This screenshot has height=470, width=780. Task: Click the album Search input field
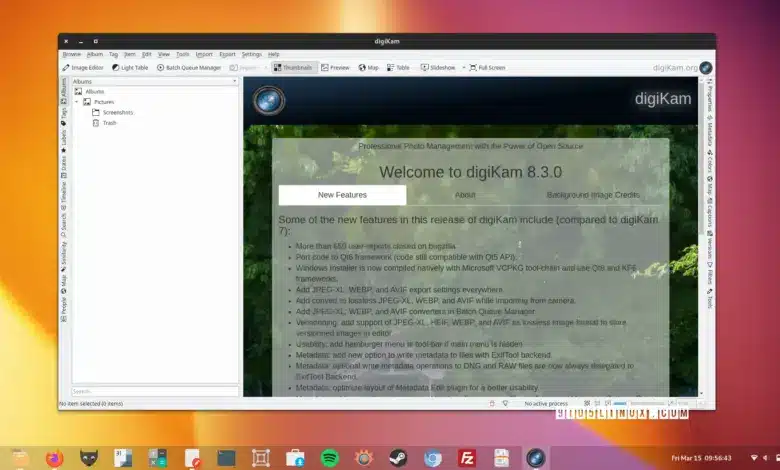pos(155,391)
